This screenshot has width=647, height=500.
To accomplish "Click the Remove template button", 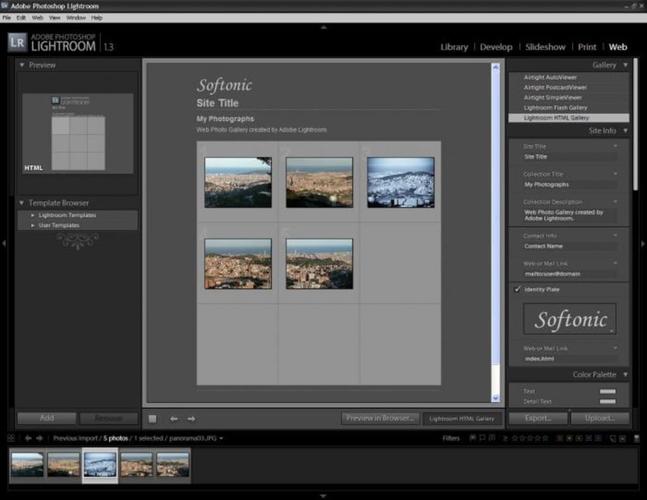I will pyautogui.click(x=109, y=418).
